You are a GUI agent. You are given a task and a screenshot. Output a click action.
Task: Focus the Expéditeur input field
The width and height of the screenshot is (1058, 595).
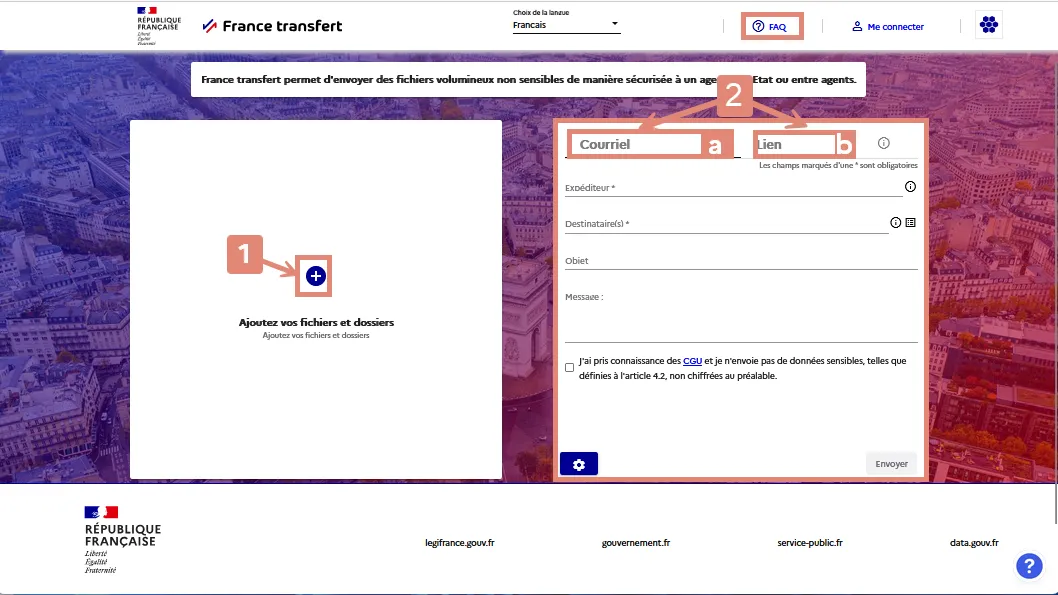pyautogui.click(x=733, y=188)
